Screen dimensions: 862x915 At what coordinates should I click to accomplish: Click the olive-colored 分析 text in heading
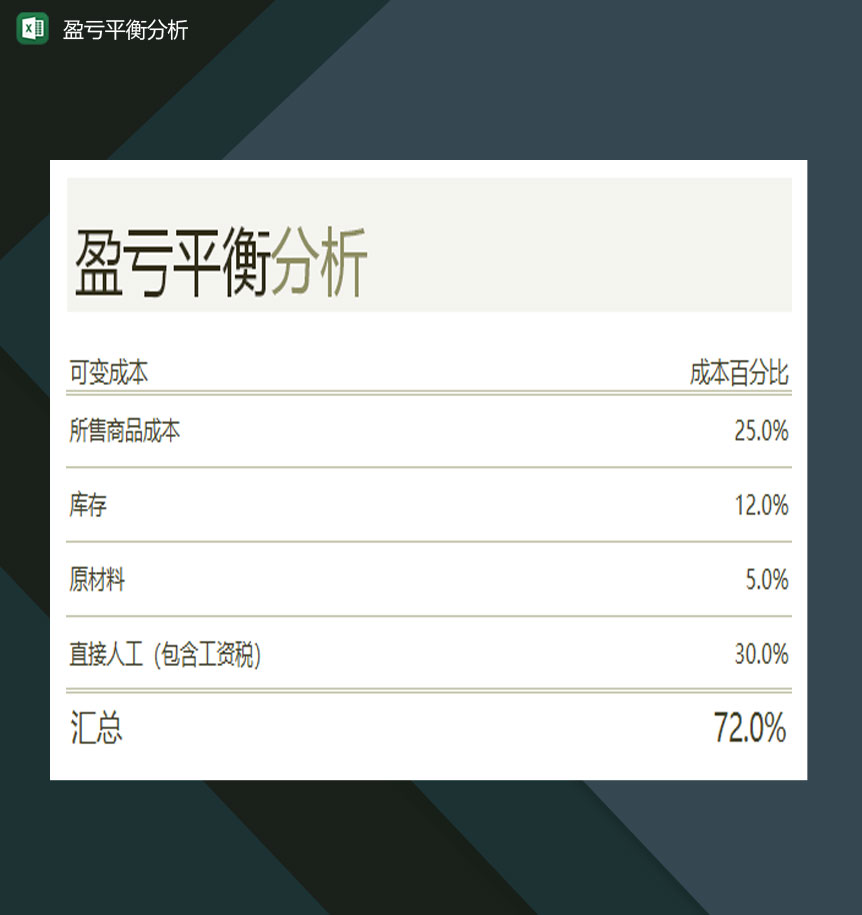tap(319, 262)
